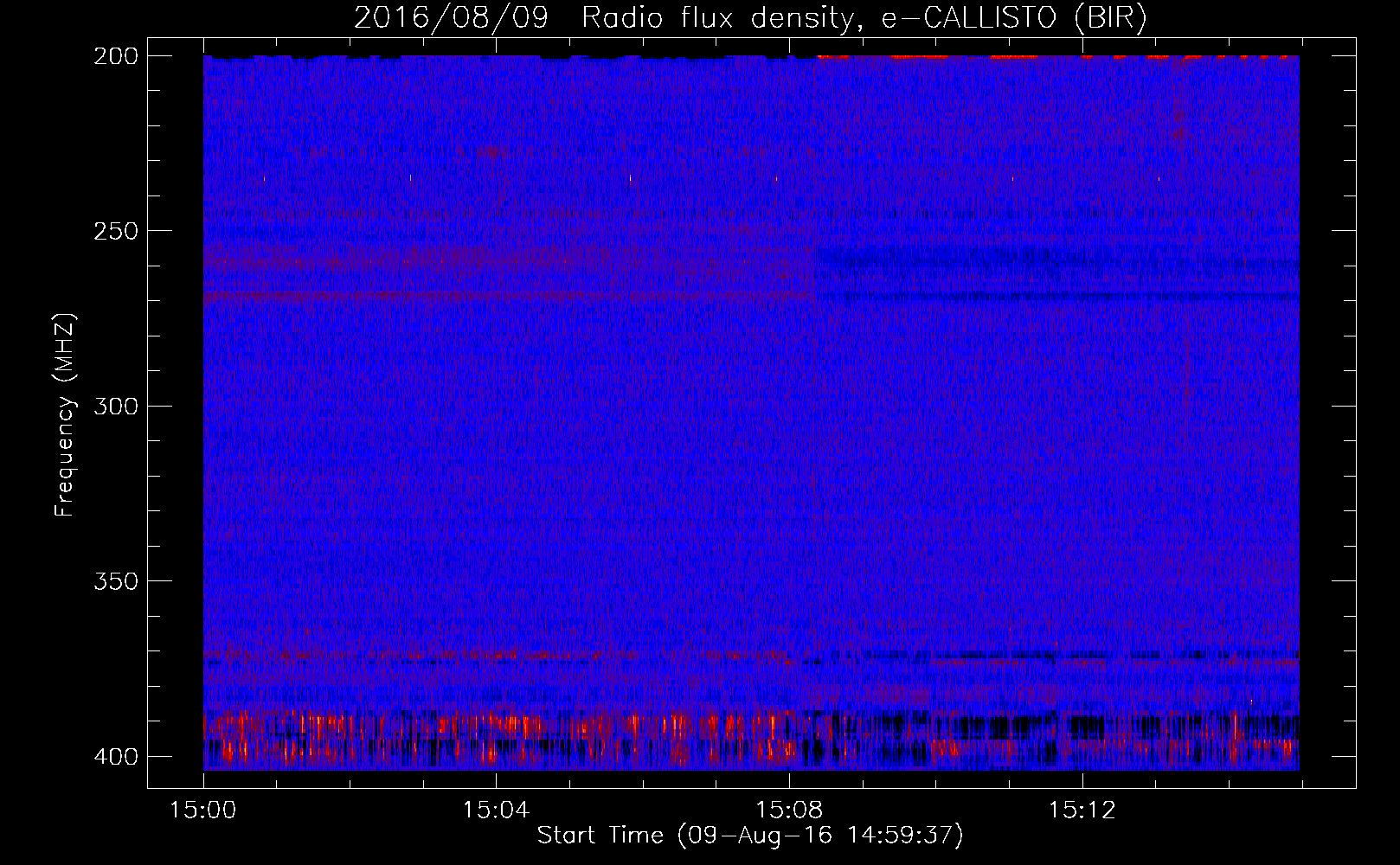The height and width of the screenshot is (865, 1400).
Task: Select the 300 frequency tick label
Action: tap(115, 406)
